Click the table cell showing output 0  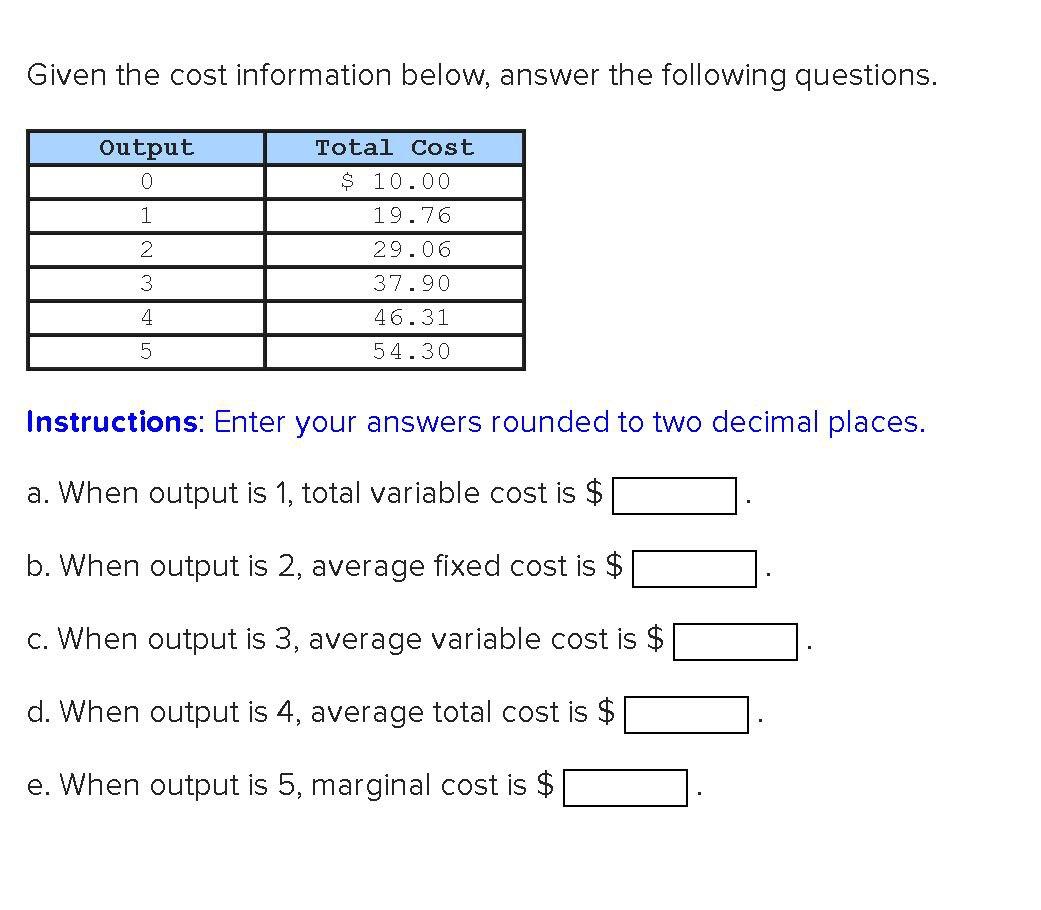pyautogui.click(x=146, y=181)
